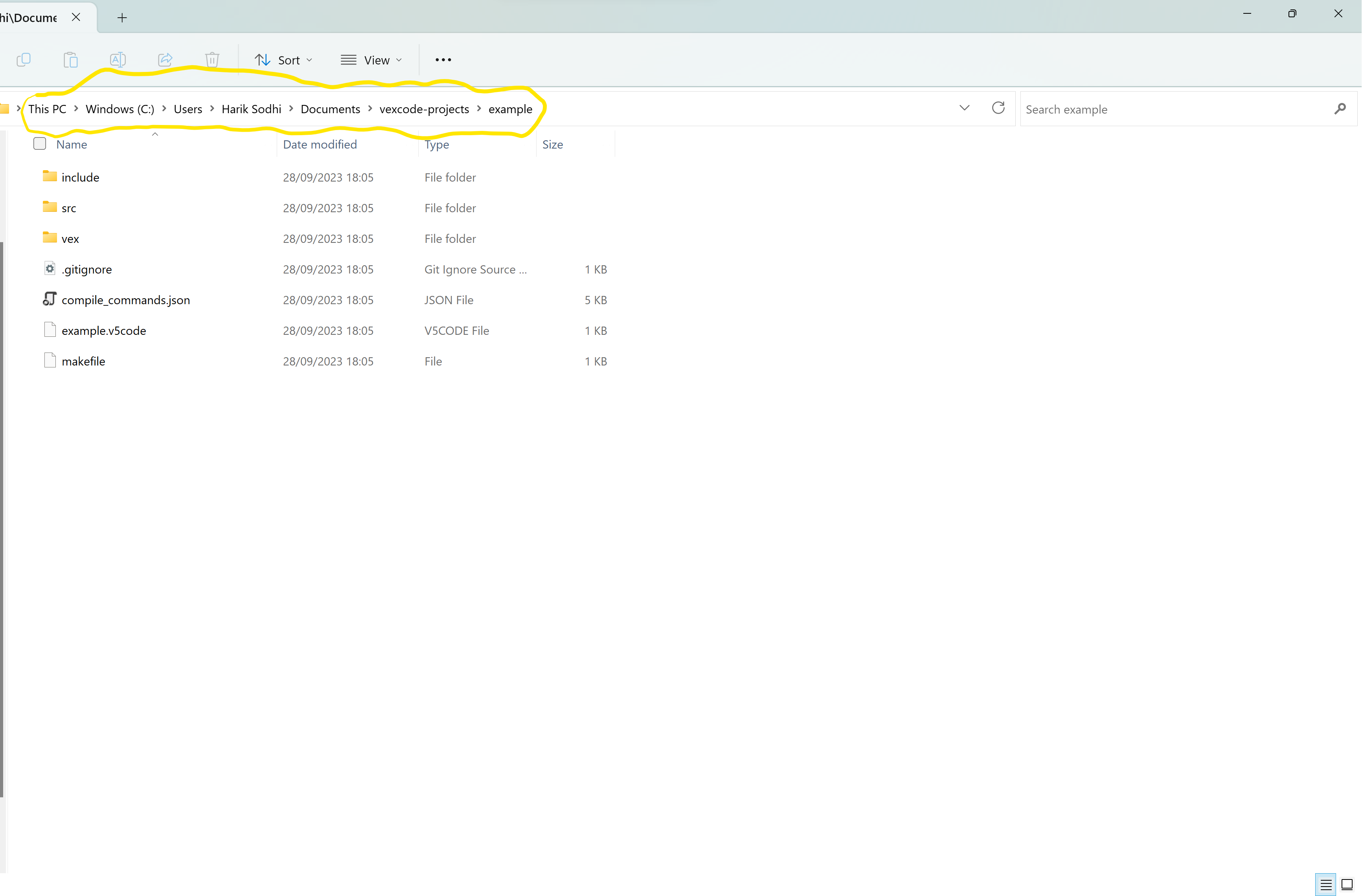
Task: Navigate to Users in the breadcrumb
Action: point(188,109)
